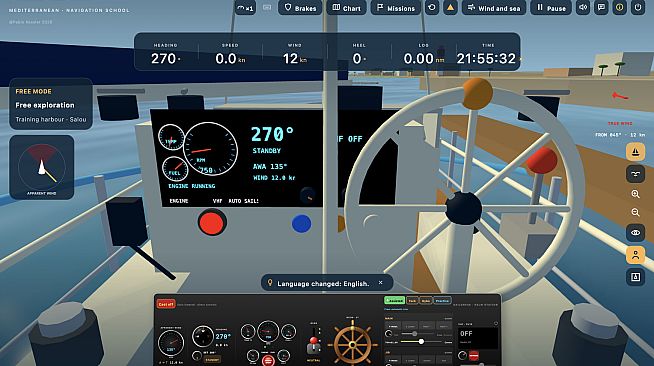
Task: Click the sailboat icon in right sidebar
Action: point(635,152)
